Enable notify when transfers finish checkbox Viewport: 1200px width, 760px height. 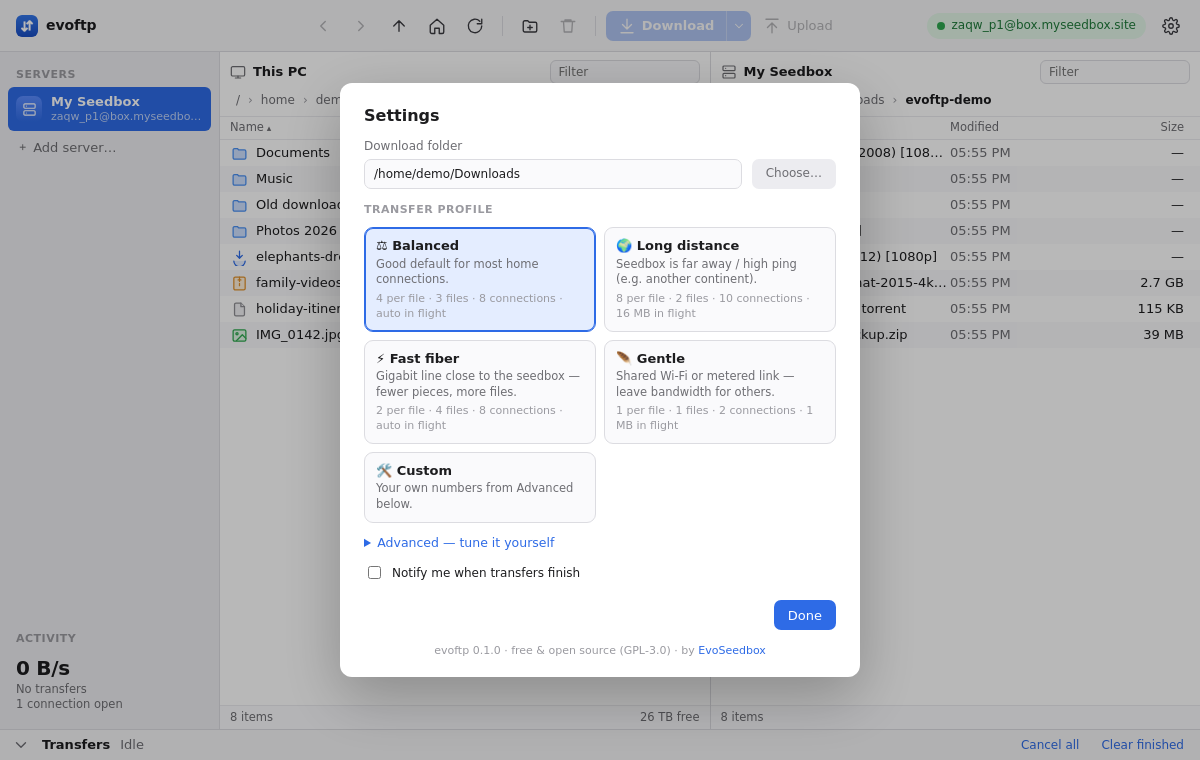[x=375, y=573]
